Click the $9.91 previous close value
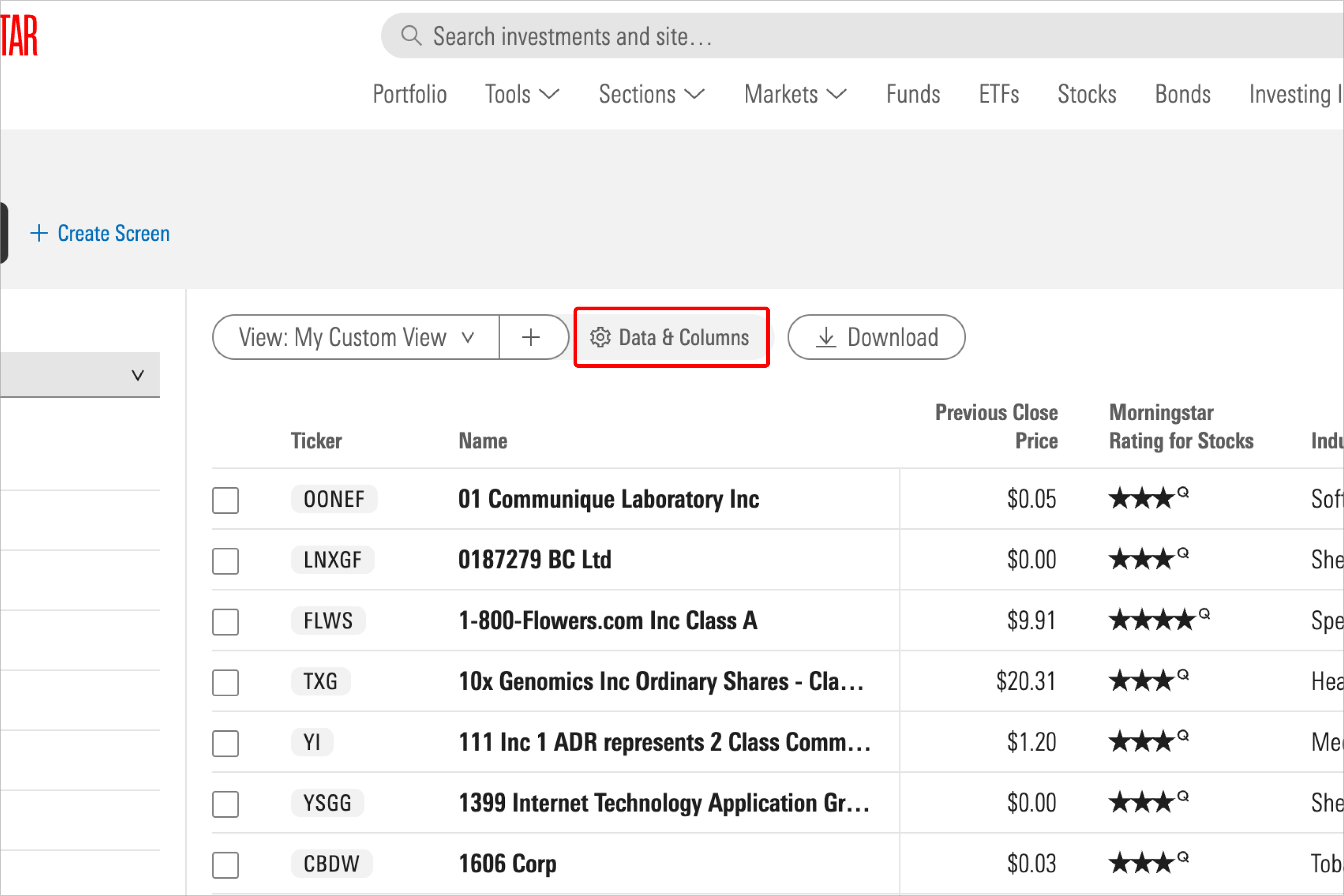The image size is (1344, 896). coord(1031,621)
